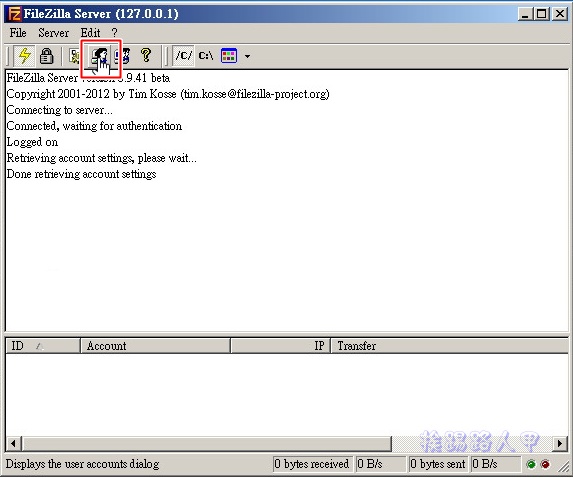Click the '0 bytes sent' status field
573x478 pixels.
[438, 464]
